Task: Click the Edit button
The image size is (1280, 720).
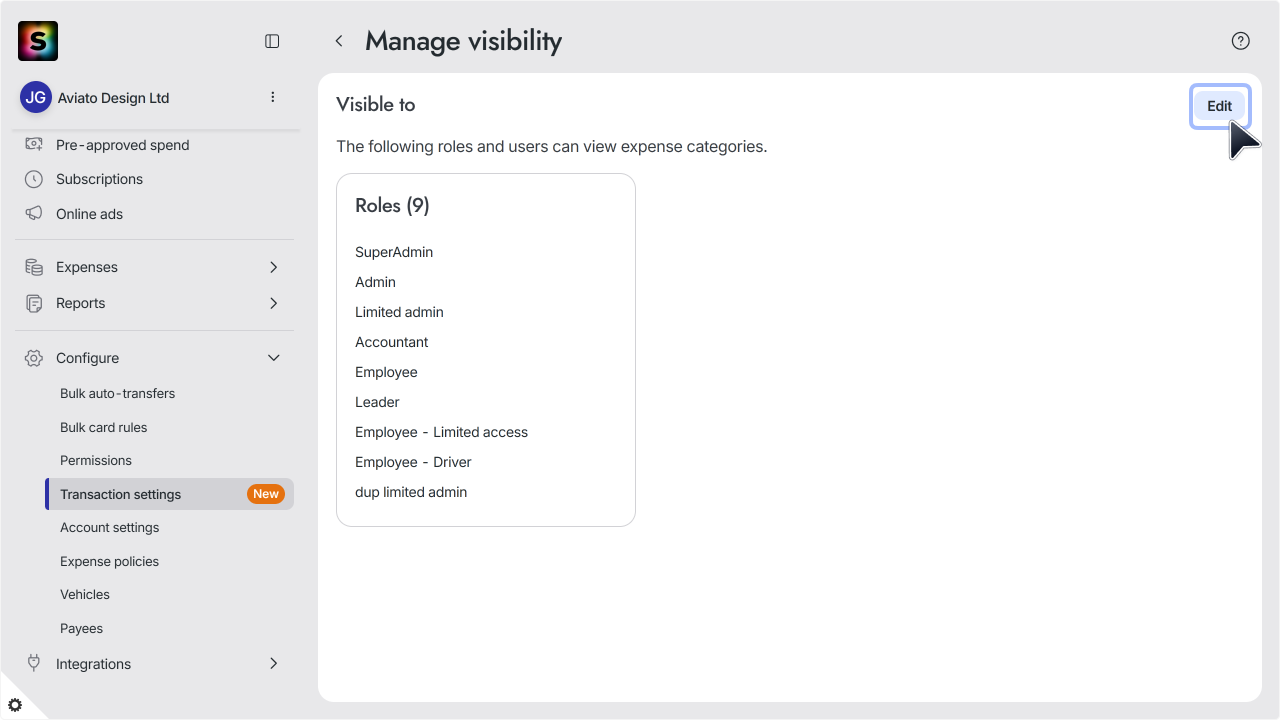Action: 1219,106
